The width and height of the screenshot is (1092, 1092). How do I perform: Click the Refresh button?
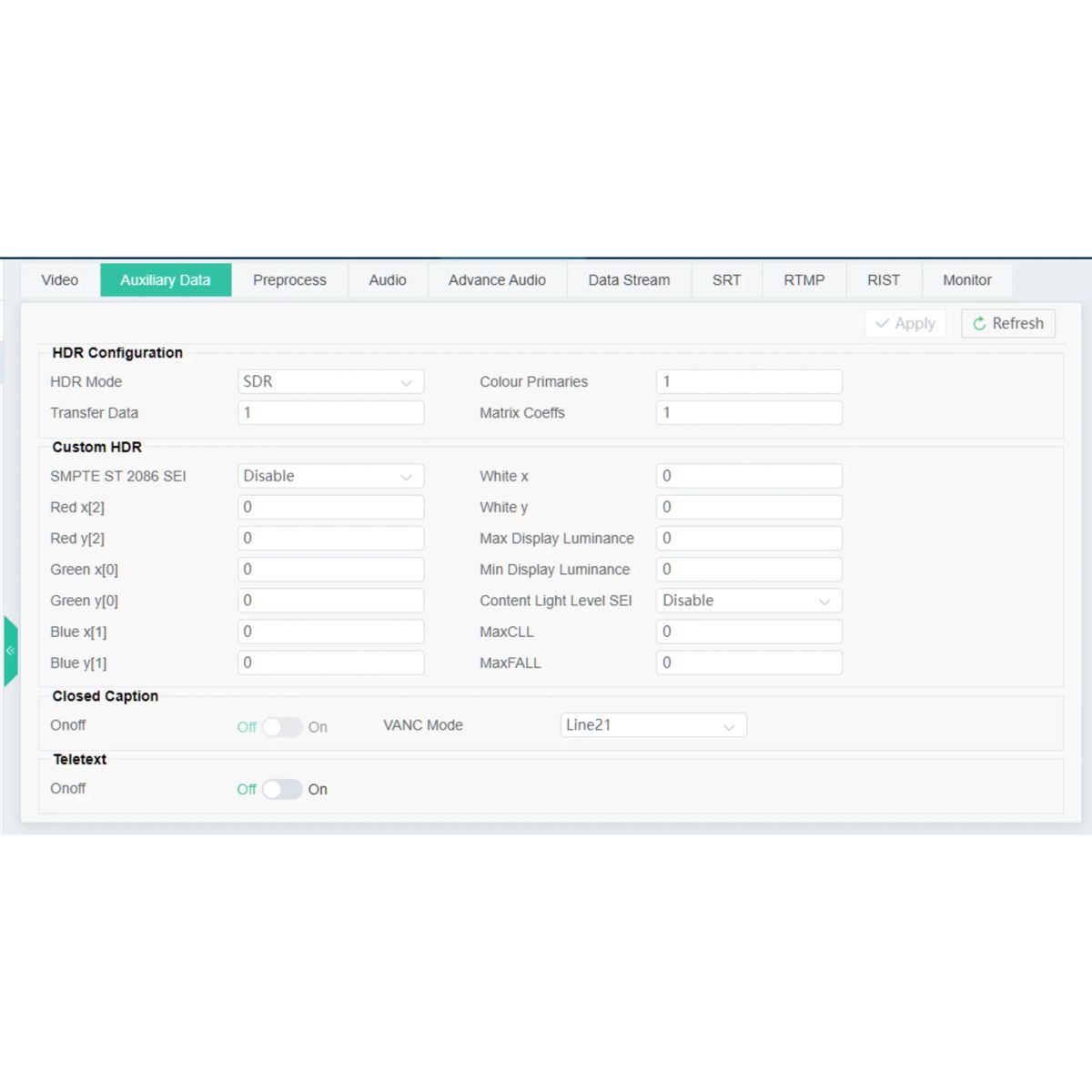[x=1007, y=323]
